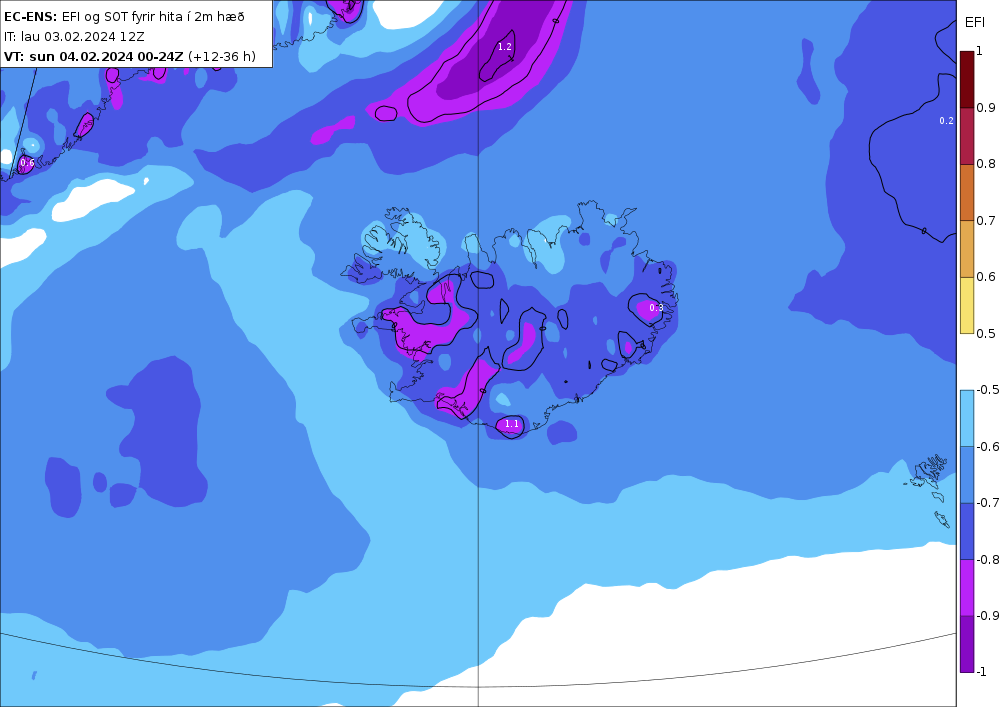This screenshot has height=707, width=1000.
Task: Click the 'IT: lau 03.02.2024 12Z' text line
Action: point(74,36)
